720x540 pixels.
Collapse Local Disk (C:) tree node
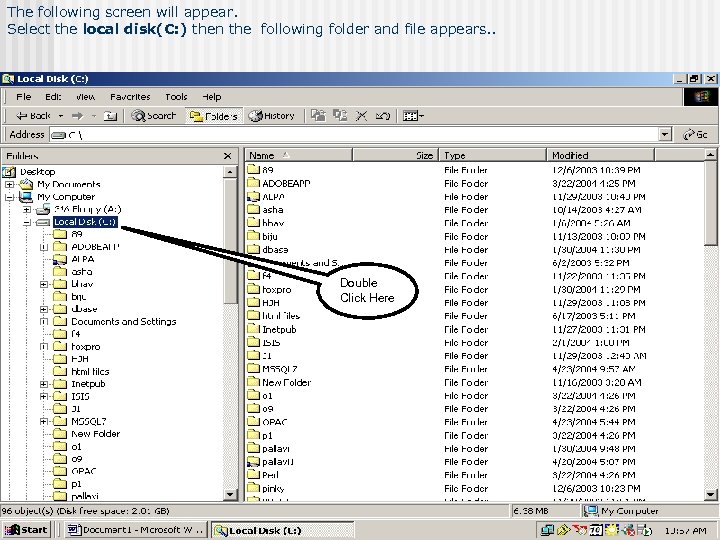pos(27,222)
